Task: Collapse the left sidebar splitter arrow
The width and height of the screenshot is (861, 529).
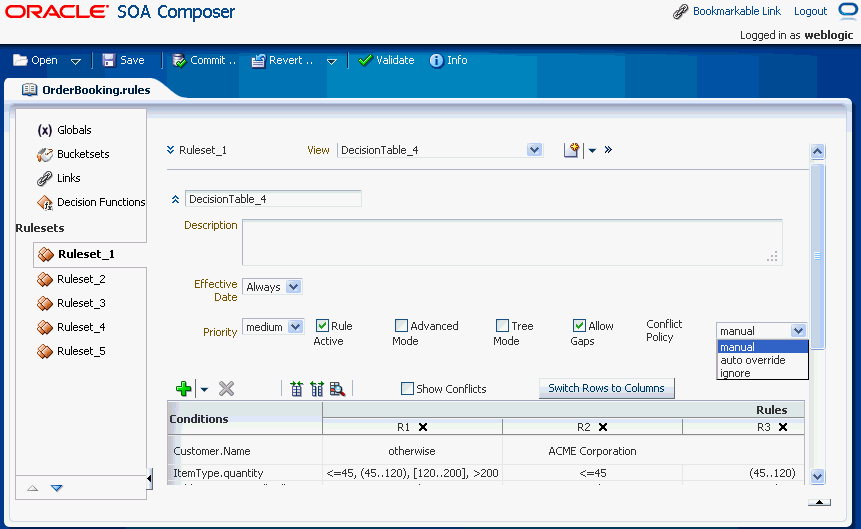Action: coord(149,479)
